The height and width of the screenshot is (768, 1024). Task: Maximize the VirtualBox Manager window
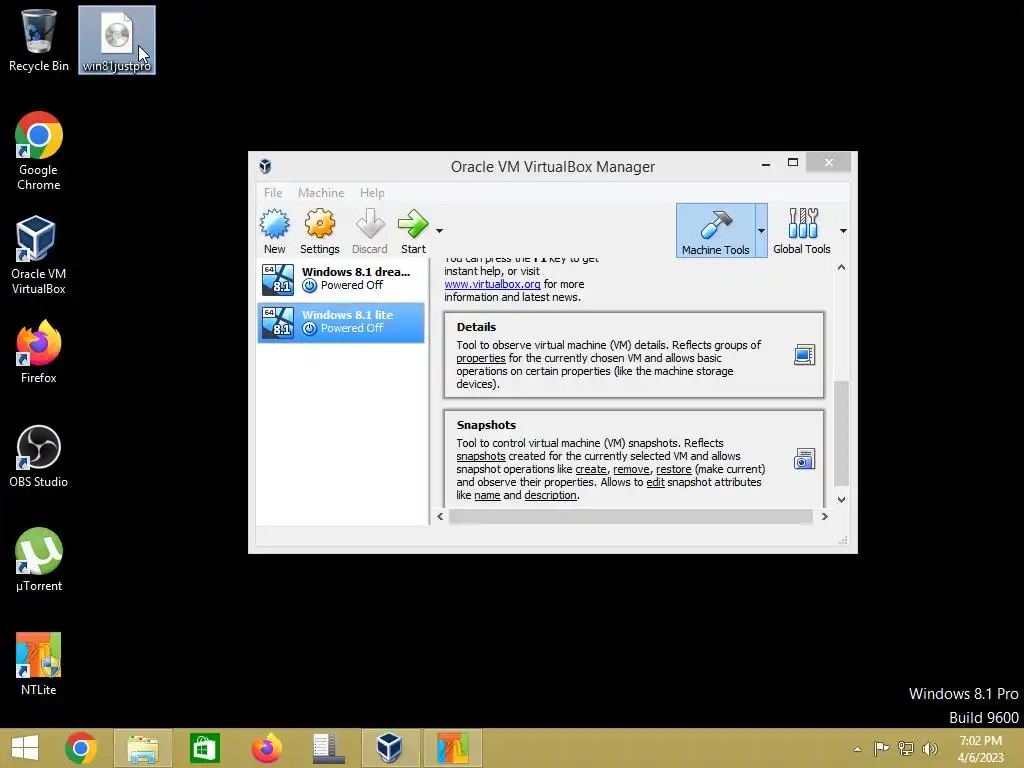(793, 163)
